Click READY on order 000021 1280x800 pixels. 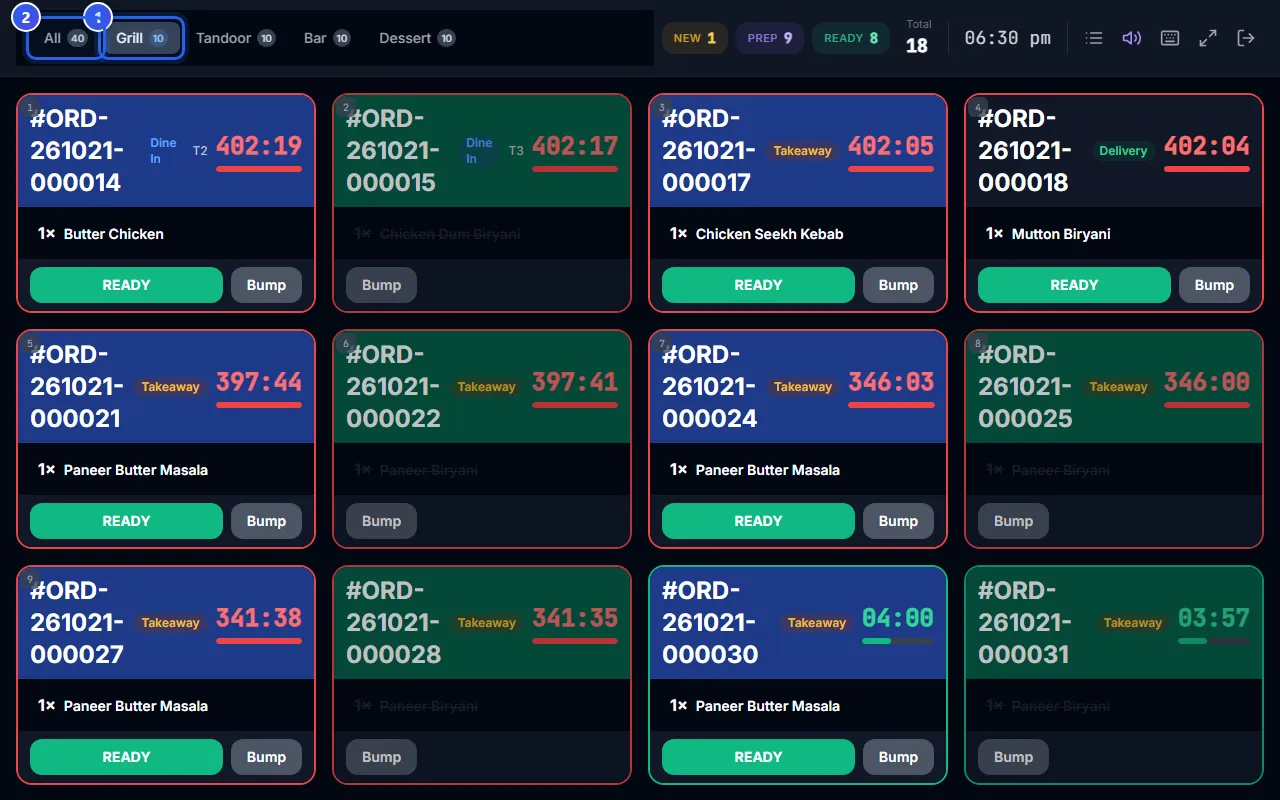[126, 521]
